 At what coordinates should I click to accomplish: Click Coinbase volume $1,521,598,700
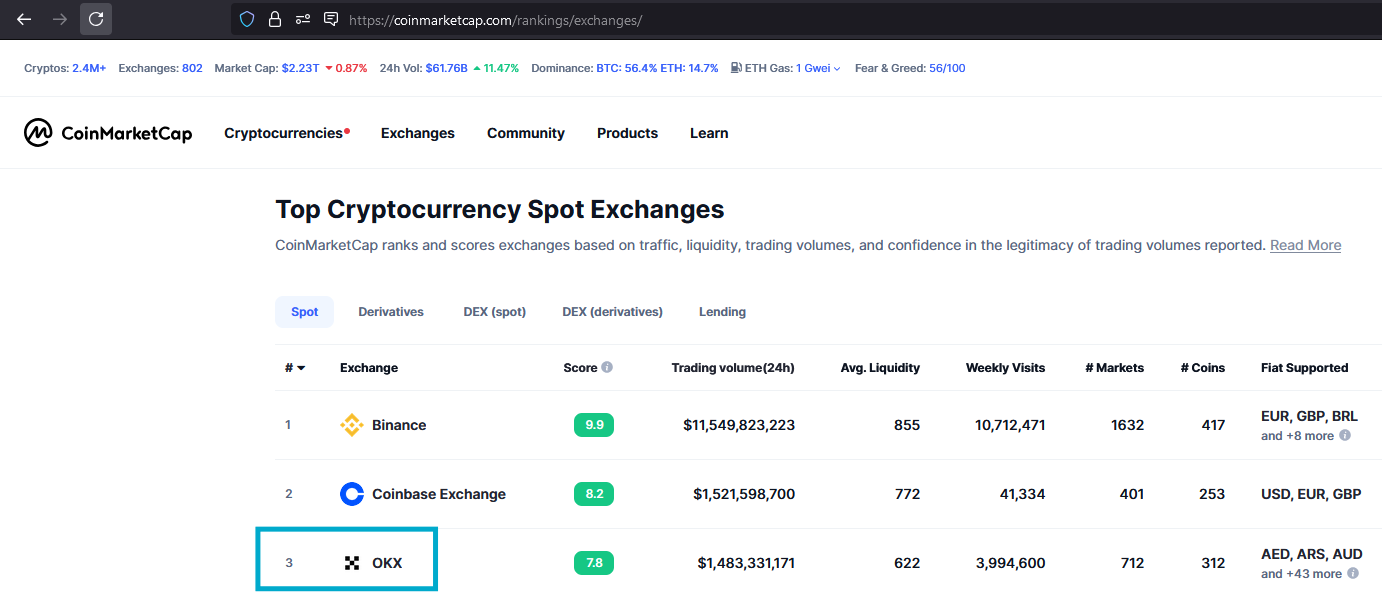pyautogui.click(x=744, y=494)
